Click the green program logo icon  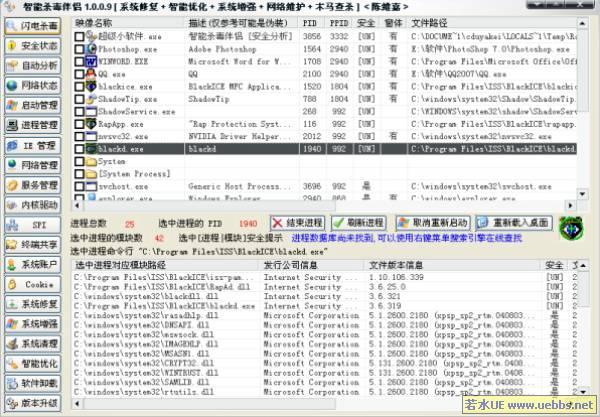(571, 228)
